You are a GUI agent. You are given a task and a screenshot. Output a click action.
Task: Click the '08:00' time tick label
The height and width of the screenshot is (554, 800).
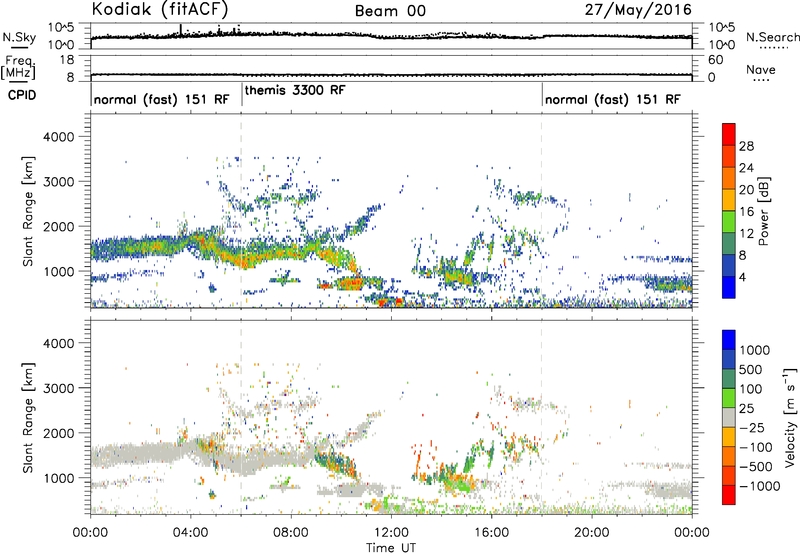click(x=291, y=533)
